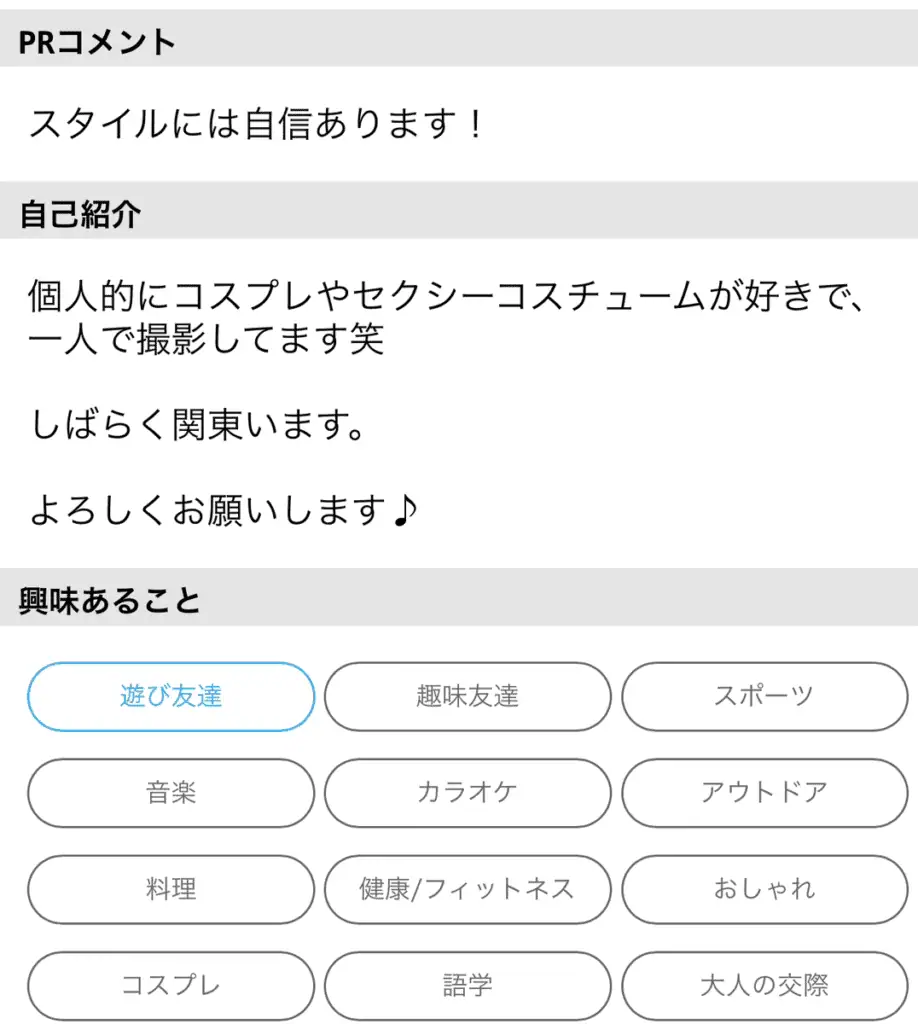This screenshot has width=918, height=1024.
Task: Click the line 一人で撮影してます笑
Action: coord(206,339)
